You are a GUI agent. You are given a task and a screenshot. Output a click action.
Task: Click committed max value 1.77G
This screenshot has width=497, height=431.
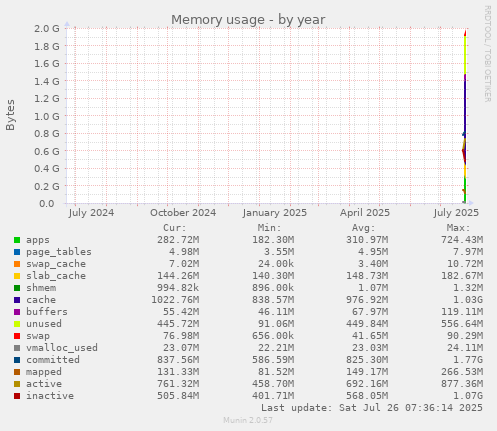[468, 360]
